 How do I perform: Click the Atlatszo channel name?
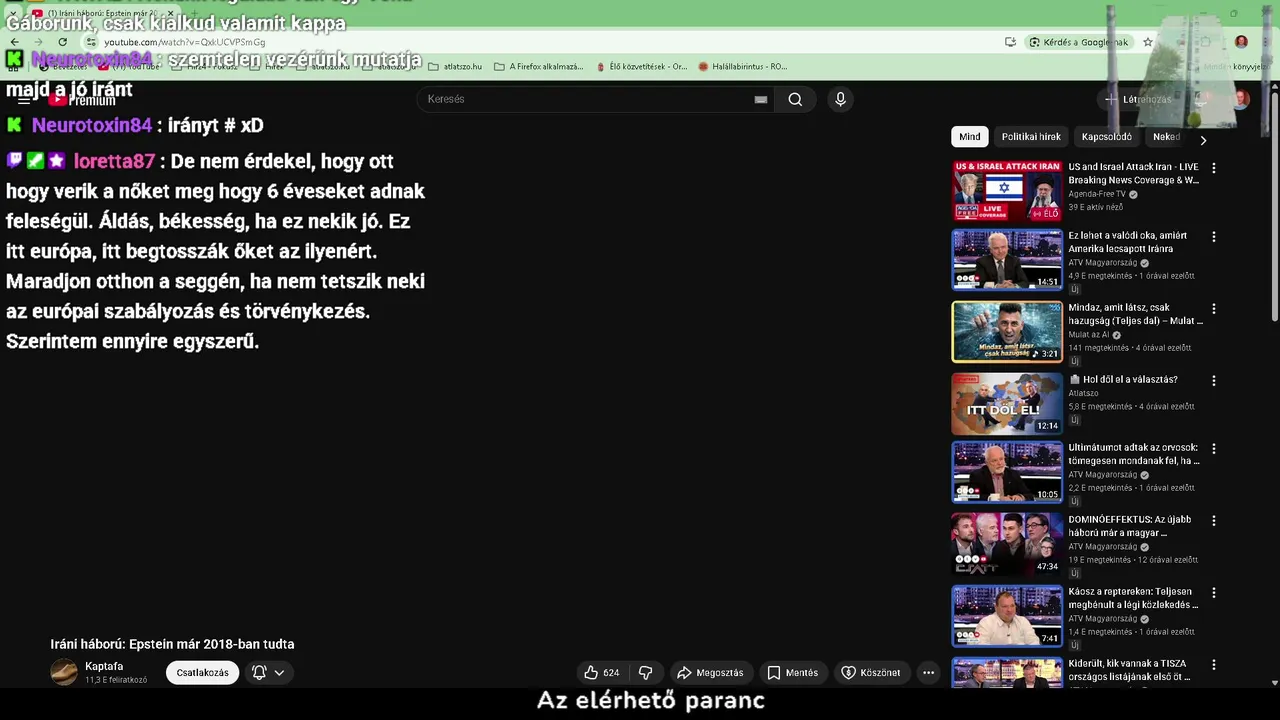pos(1083,393)
